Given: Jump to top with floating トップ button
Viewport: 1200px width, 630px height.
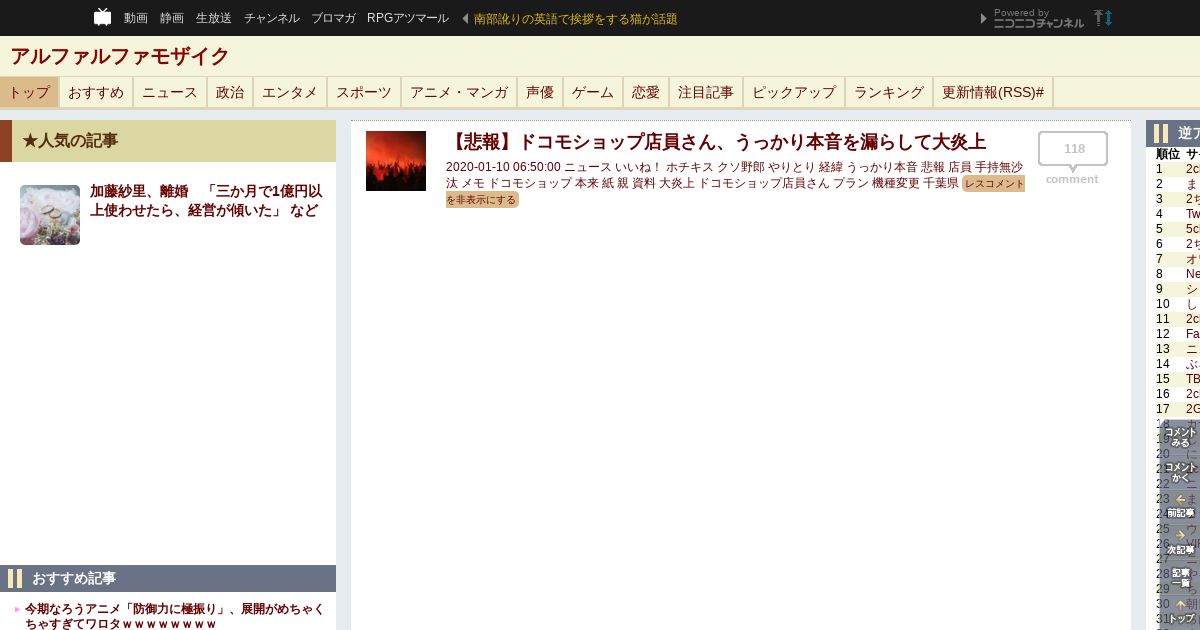Looking at the screenshot, I should [x=1180, y=612].
